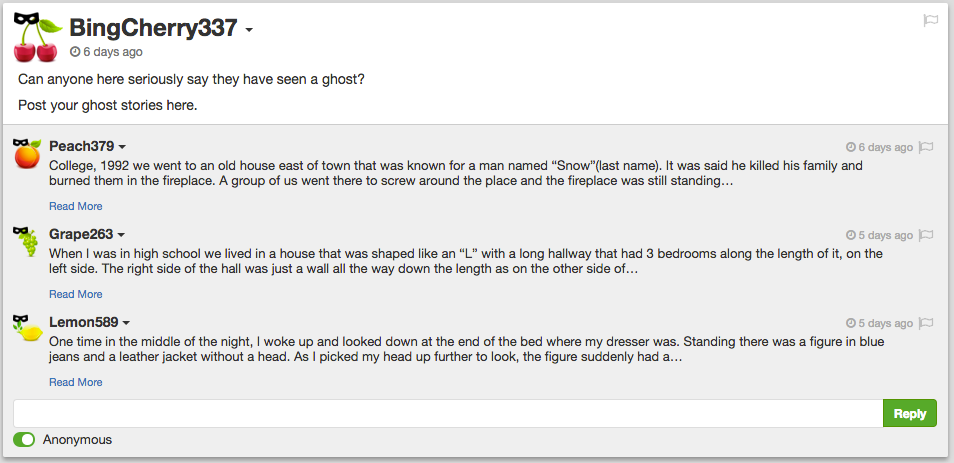
Task: Click the BingCherry337 username heading
Action: click(153, 28)
